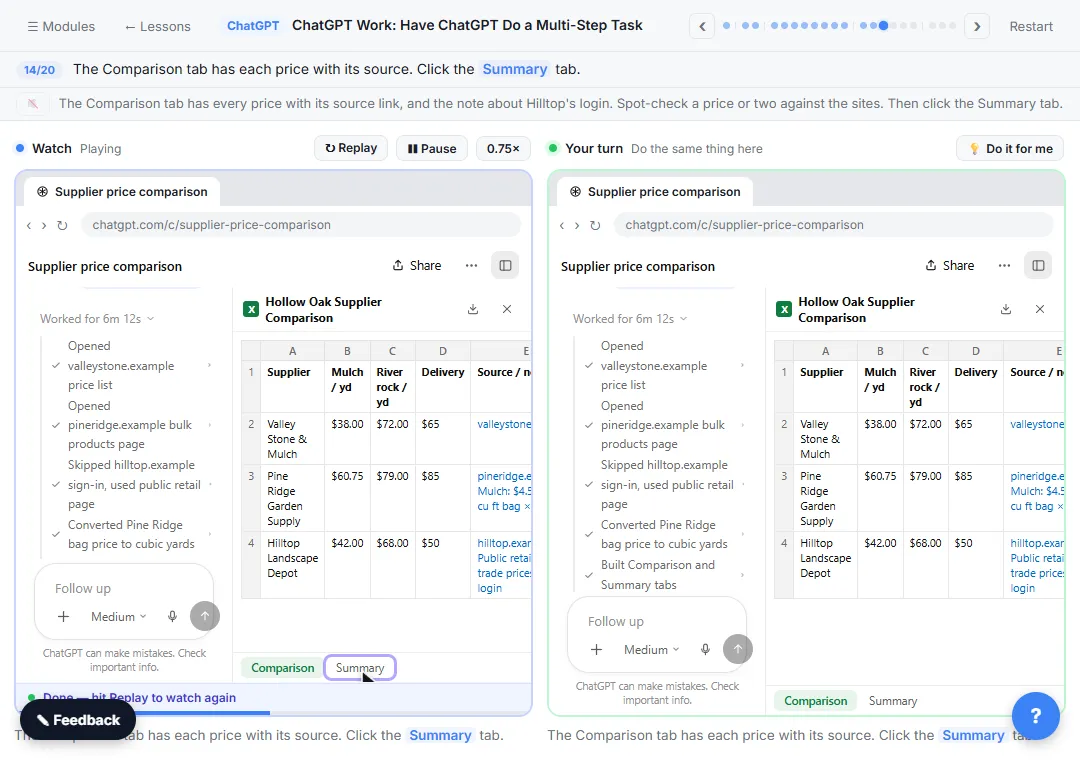
Task: Open Medium dropdown in Your turn panel
Action: coord(652,650)
